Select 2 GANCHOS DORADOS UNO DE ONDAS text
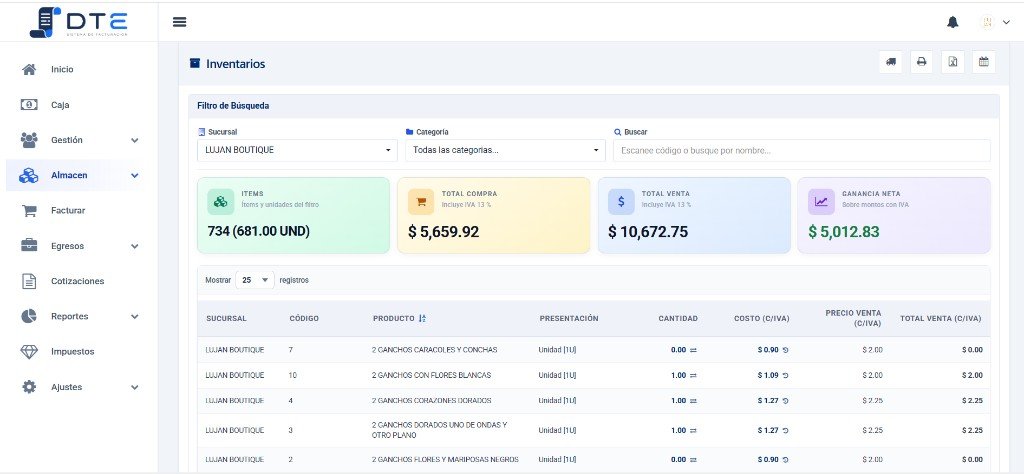Viewport: 1024px width, 474px height. pyautogui.click(x=439, y=430)
